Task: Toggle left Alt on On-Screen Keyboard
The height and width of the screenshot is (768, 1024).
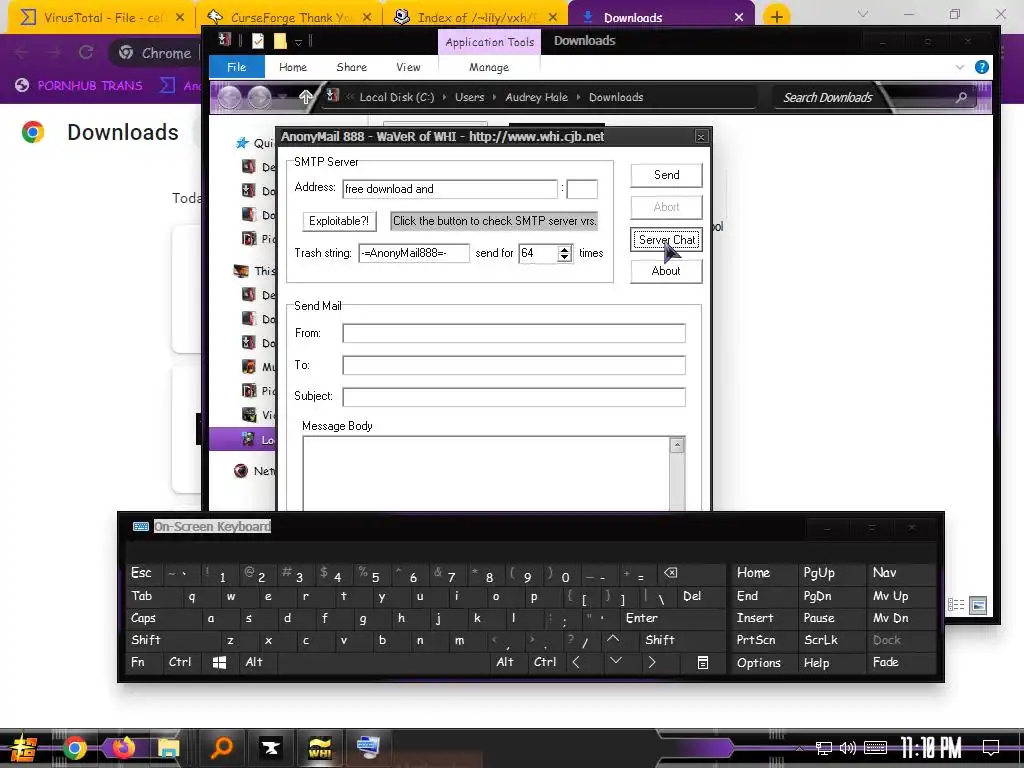Action: click(x=253, y=662)
